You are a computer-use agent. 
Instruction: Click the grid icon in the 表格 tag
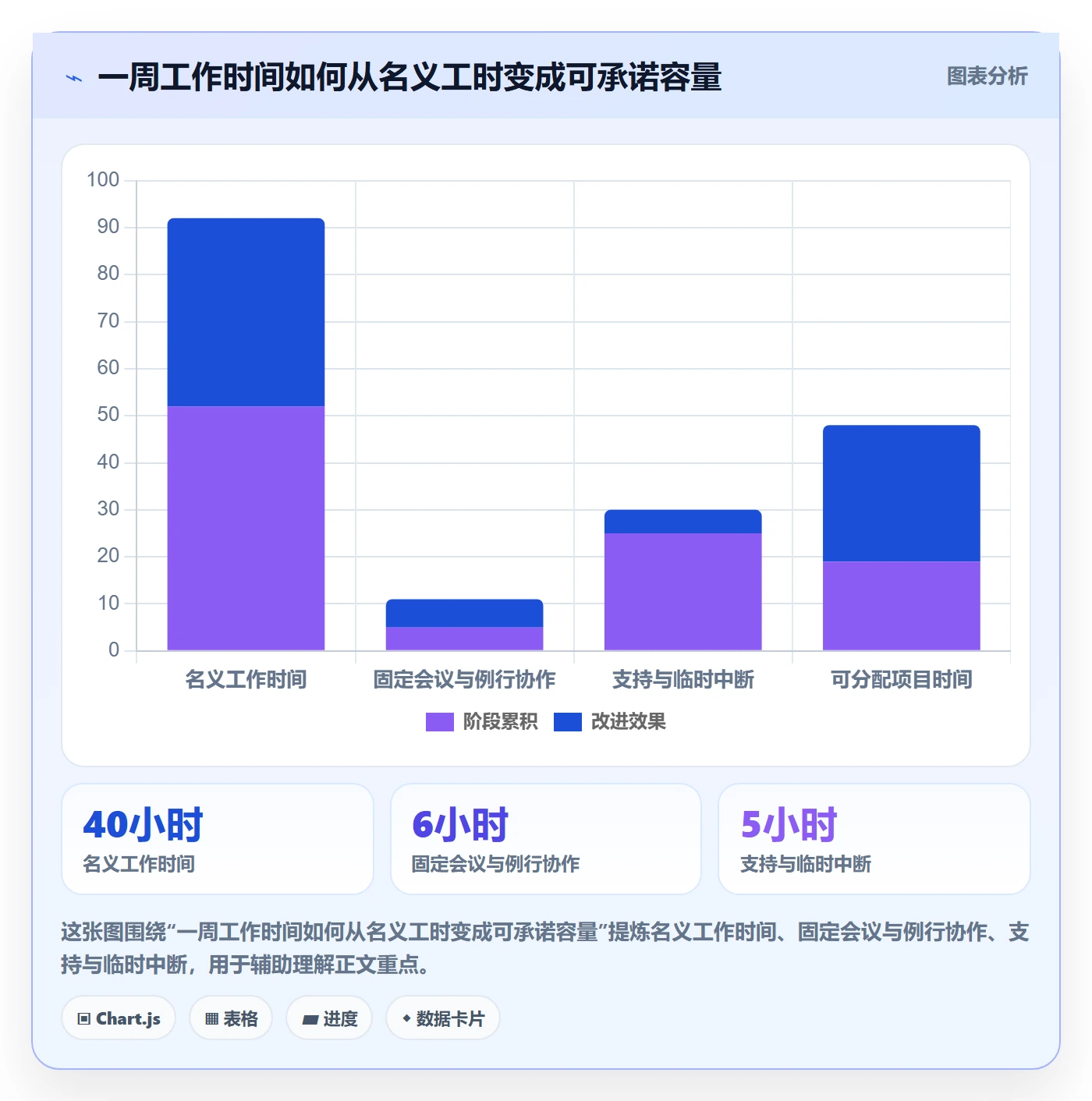211,1019
